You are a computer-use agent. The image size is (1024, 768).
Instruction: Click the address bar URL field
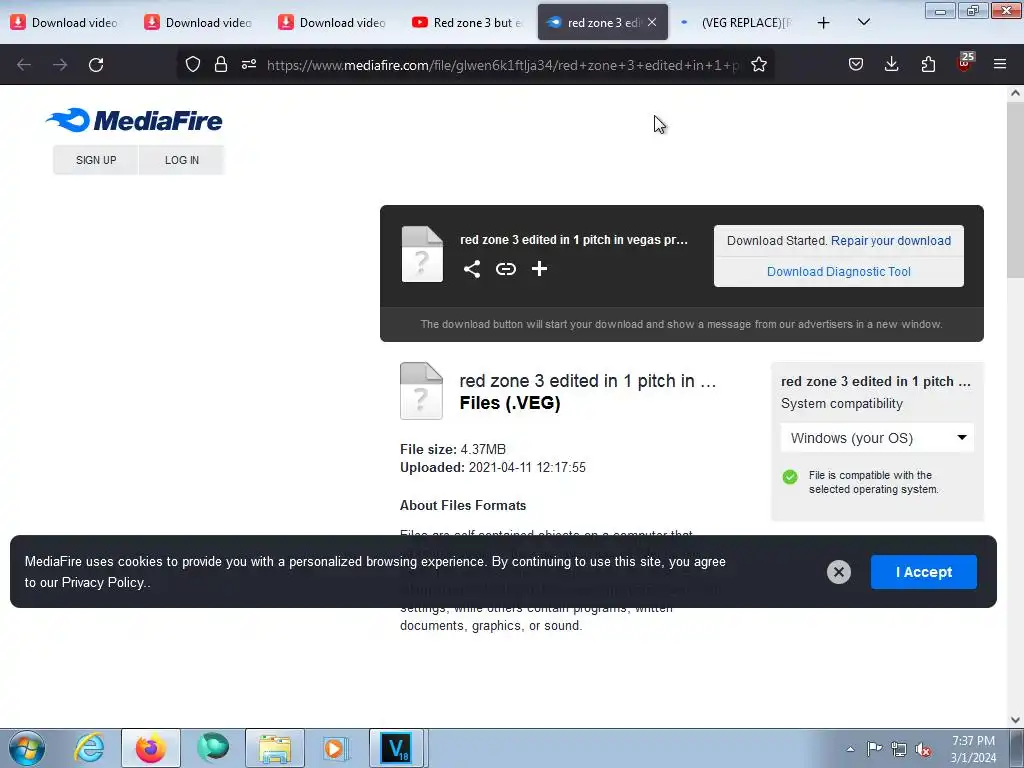click(503, 65)
